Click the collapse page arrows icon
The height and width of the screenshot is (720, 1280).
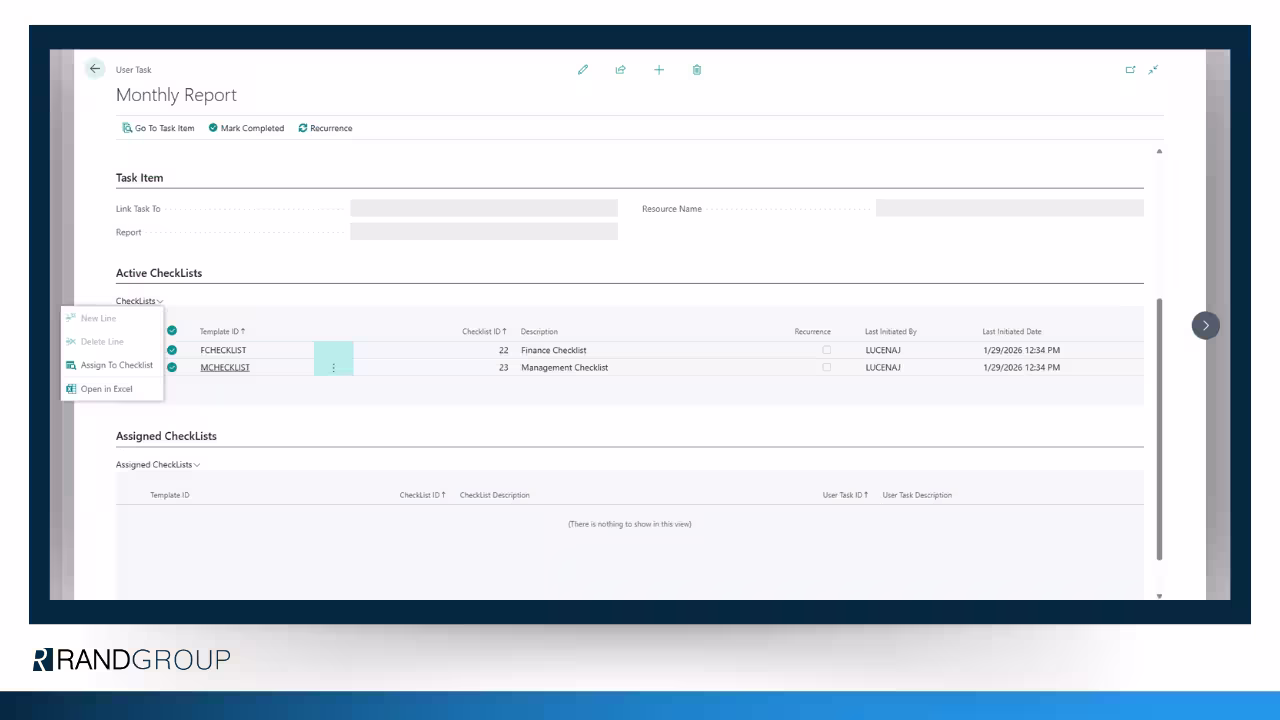pyautogui.click(x=1153, y=70)
